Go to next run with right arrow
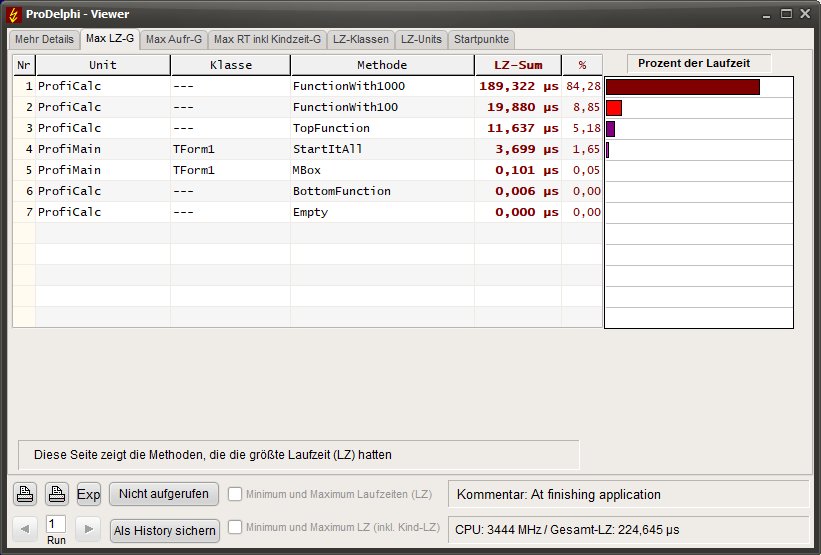The height and width of the screenshot is (555, 821). coord(88,529)
